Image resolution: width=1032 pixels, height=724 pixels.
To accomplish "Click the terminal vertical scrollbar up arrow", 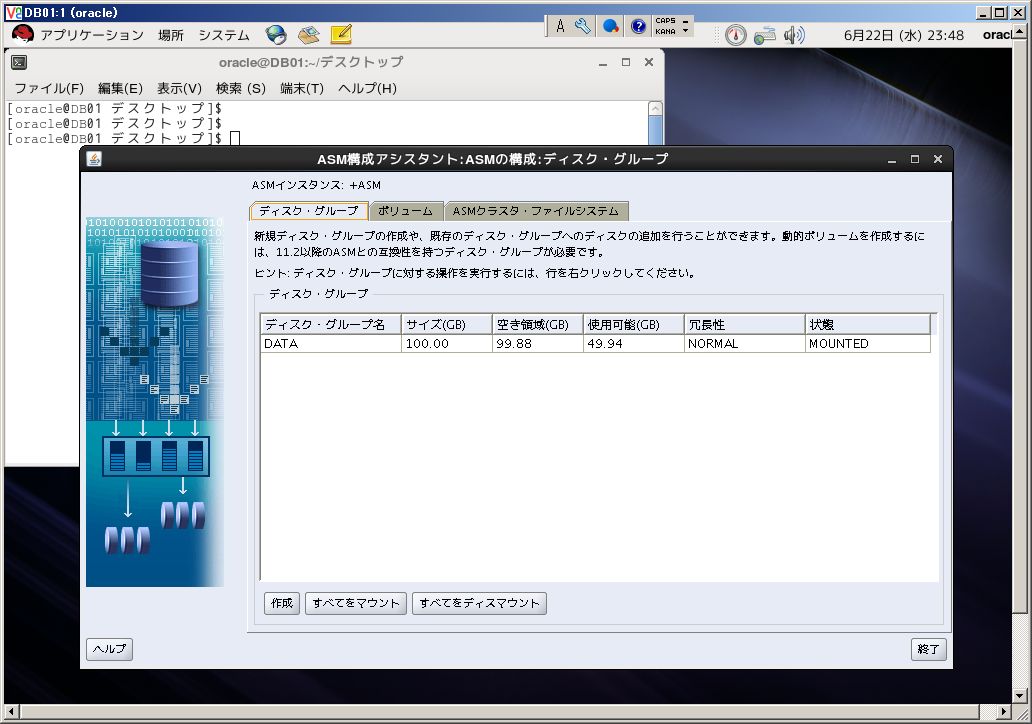I will click(655, 109).
